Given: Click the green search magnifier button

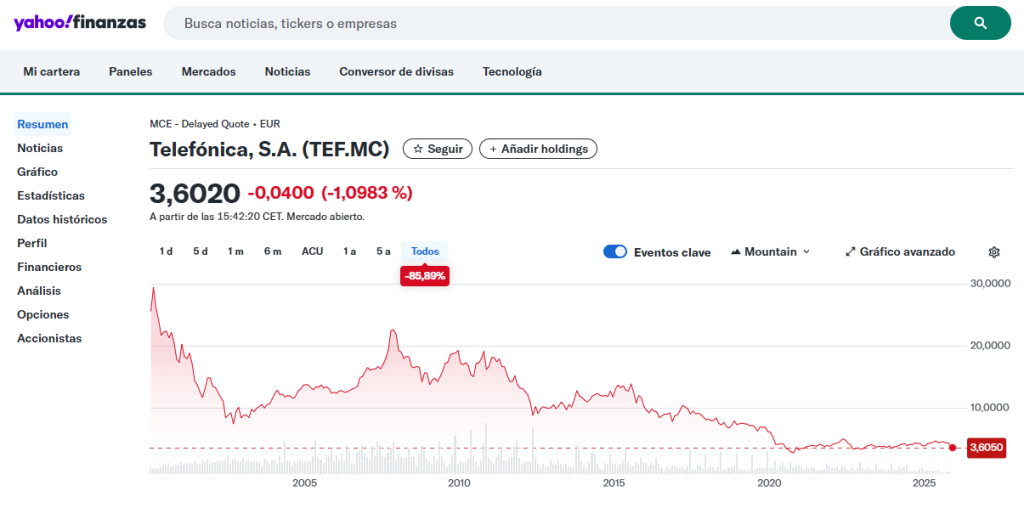Looking at the screenshot, I should pyautogui.click(x=980, y=23).
